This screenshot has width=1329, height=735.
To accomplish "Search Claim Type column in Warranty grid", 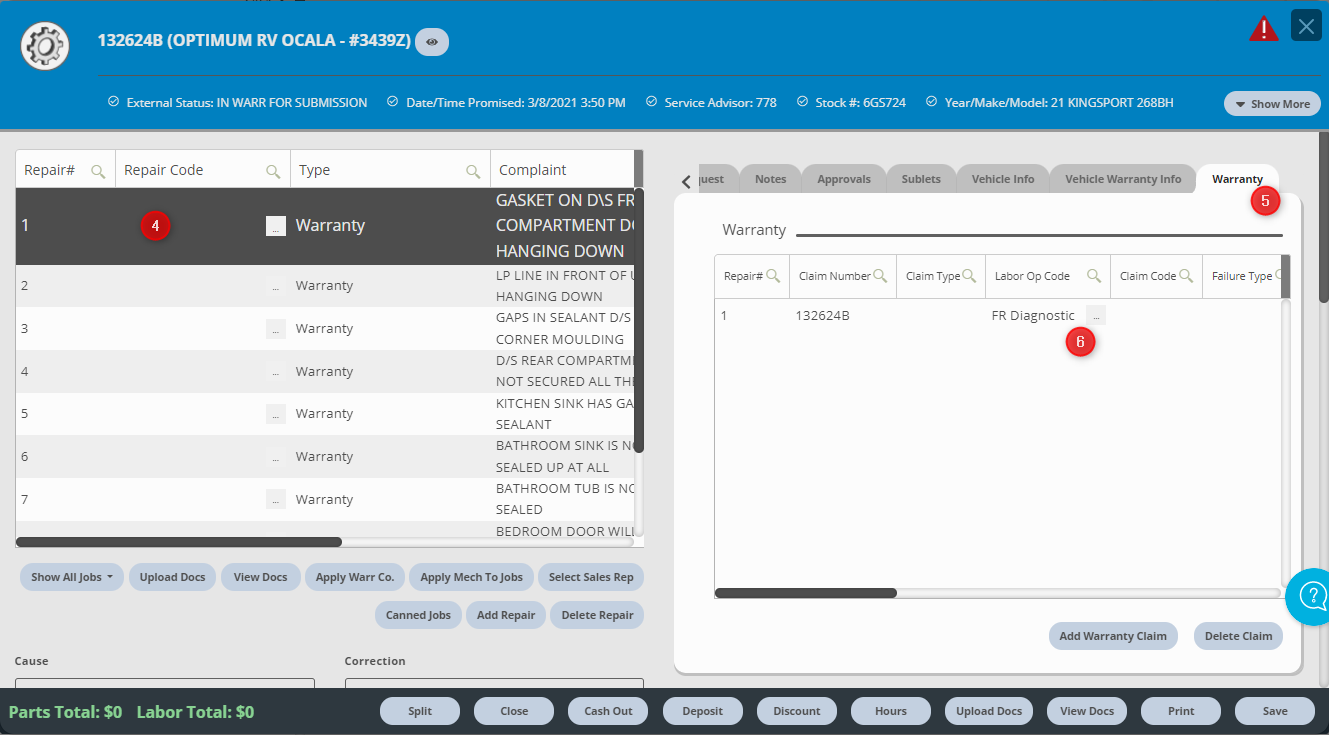I will pos(969,276).
